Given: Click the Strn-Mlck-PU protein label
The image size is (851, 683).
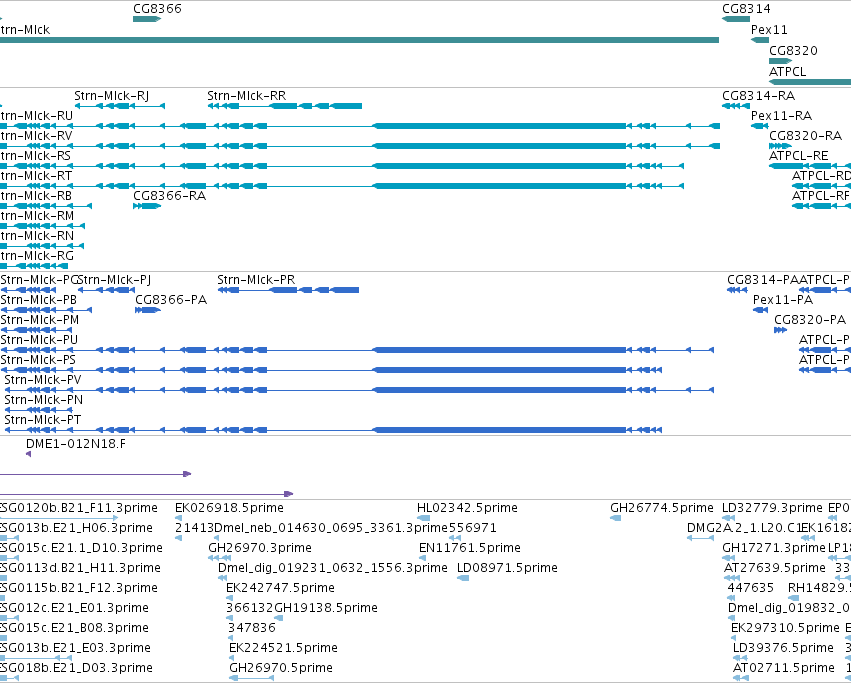Looking at the screenshot, I should 39,340.
